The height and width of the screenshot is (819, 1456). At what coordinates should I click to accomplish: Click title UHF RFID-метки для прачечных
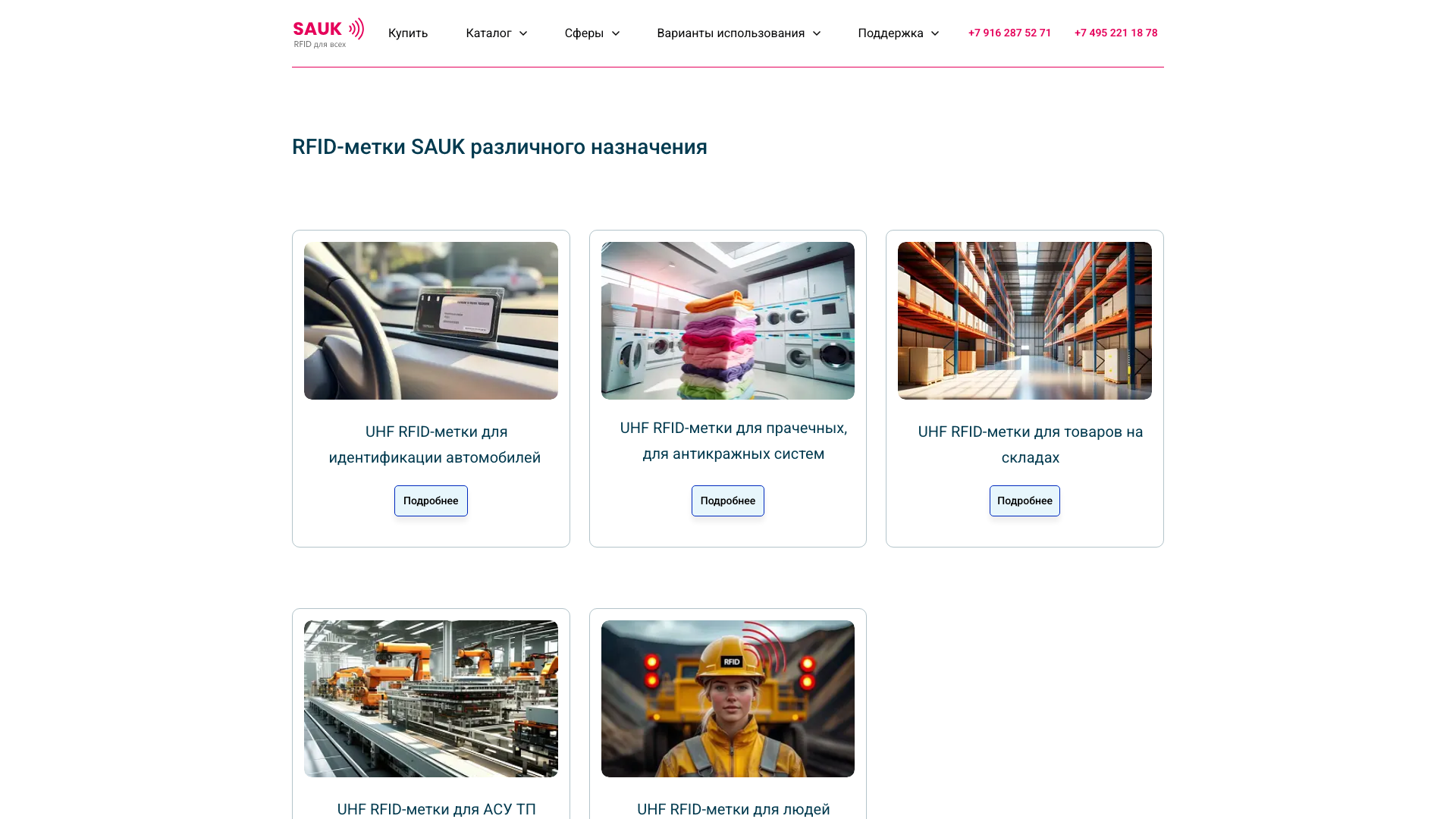coord(733,441)
